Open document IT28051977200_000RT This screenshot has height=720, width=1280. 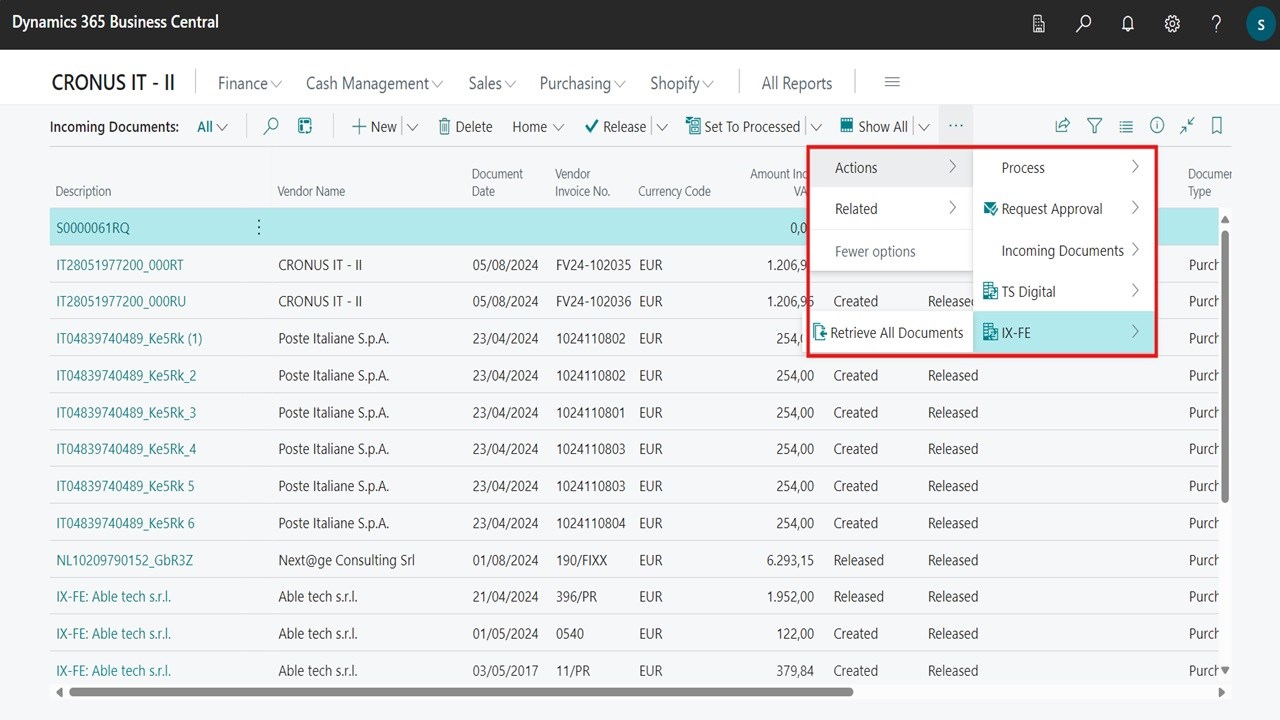pos(120,265)
